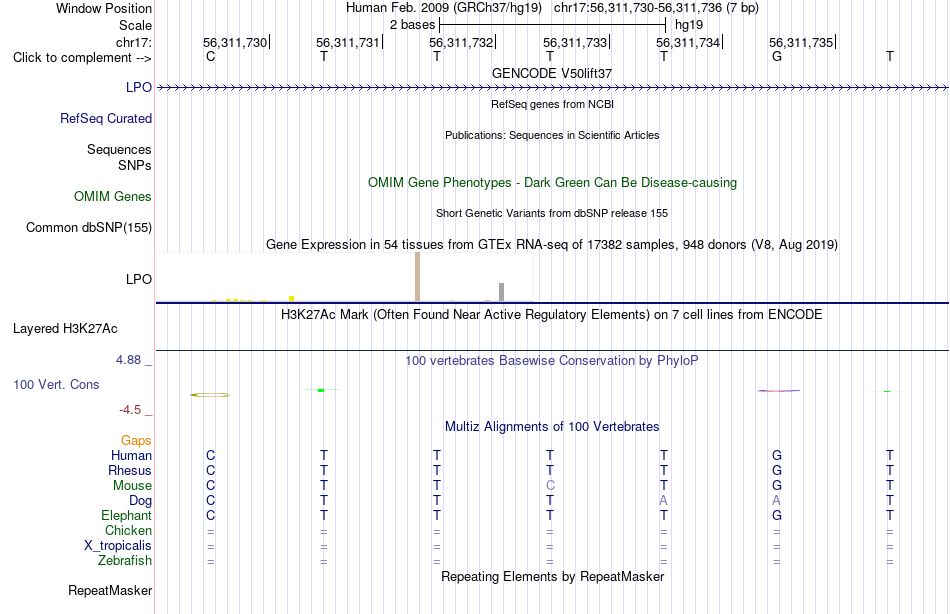This screenshot has width=950, height=614.
Task: Click the Chicken species row label
Action: click(x=128, y=530)
